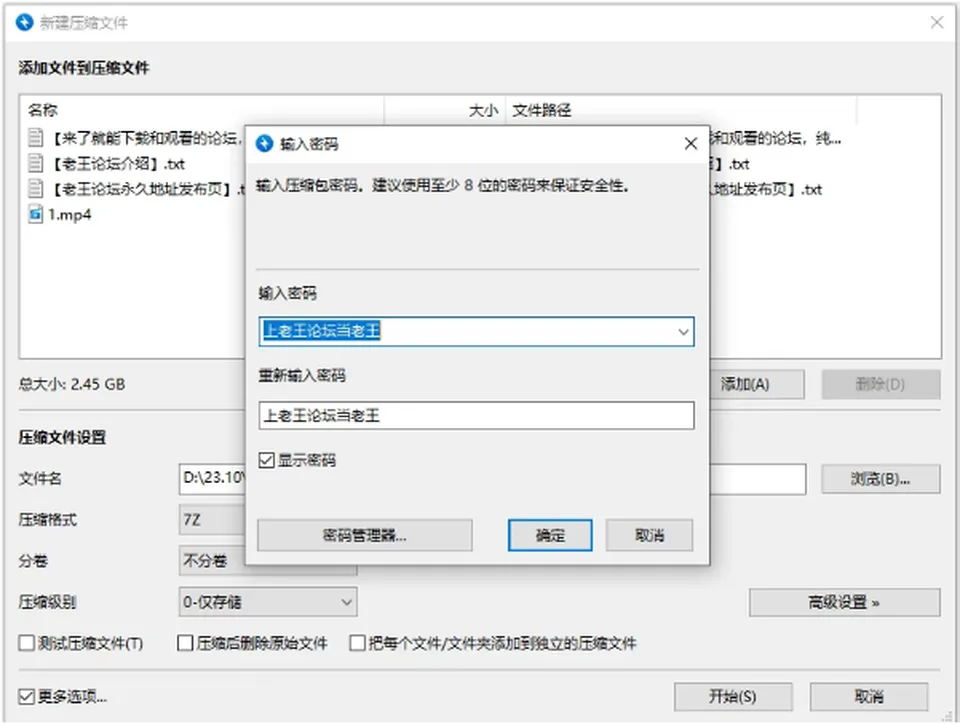960x724 pixels.
Task: Open the 压缩级别 dropdown
Action: (x=268, y=602)
